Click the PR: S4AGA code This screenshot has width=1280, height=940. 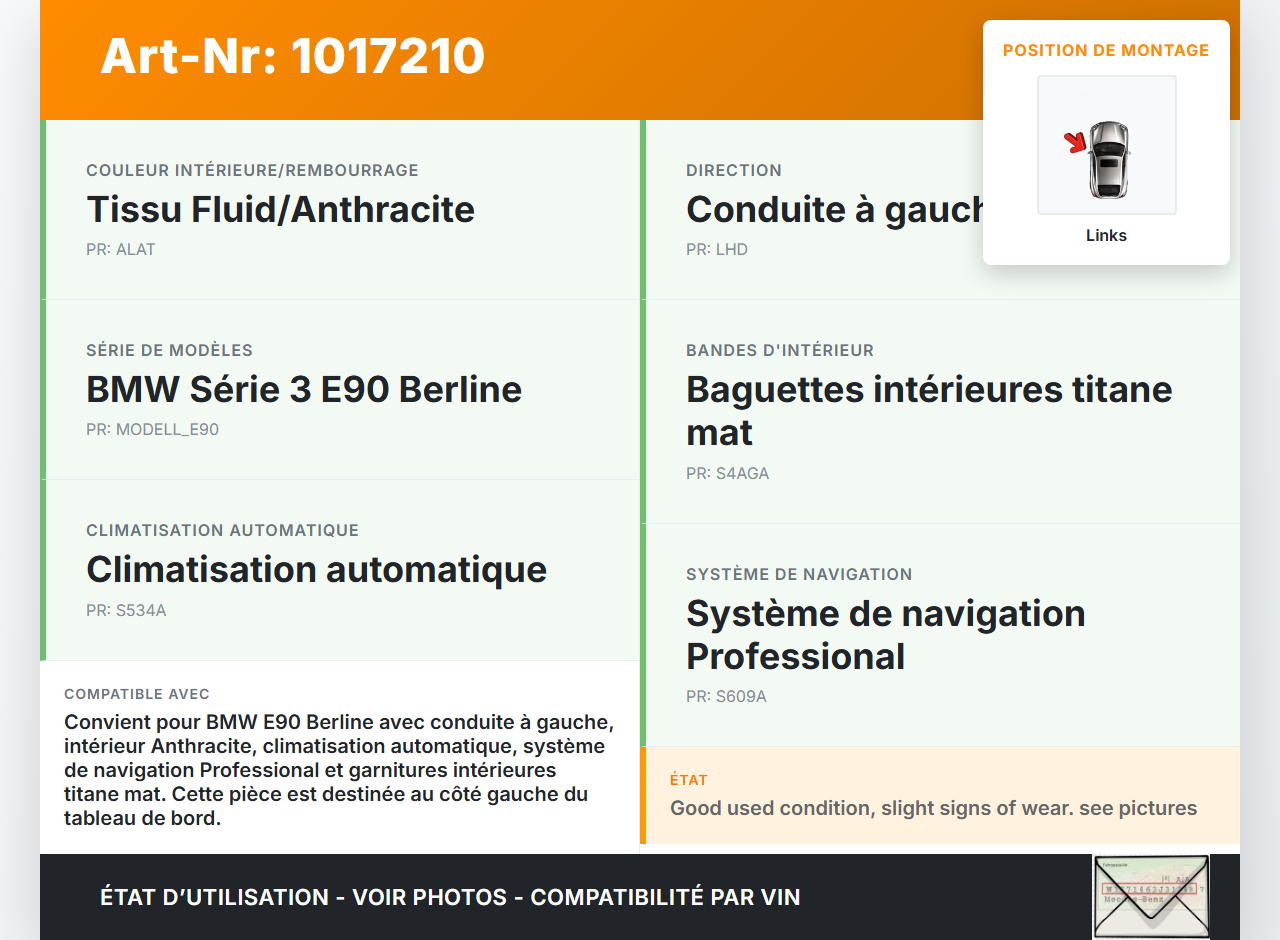point(728,474)
